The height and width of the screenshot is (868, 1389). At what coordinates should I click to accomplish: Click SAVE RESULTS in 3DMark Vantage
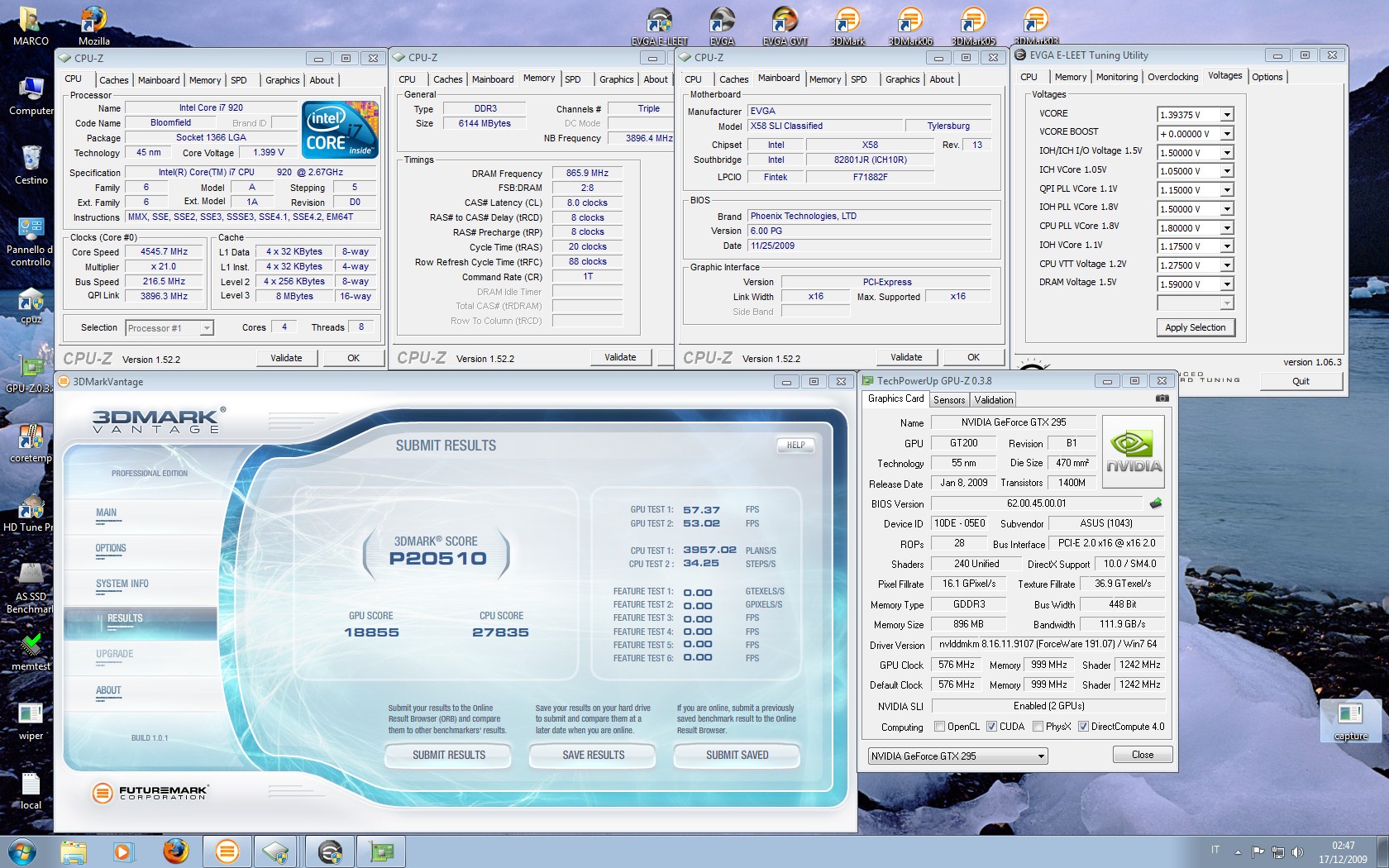click(x=594, y=756)
